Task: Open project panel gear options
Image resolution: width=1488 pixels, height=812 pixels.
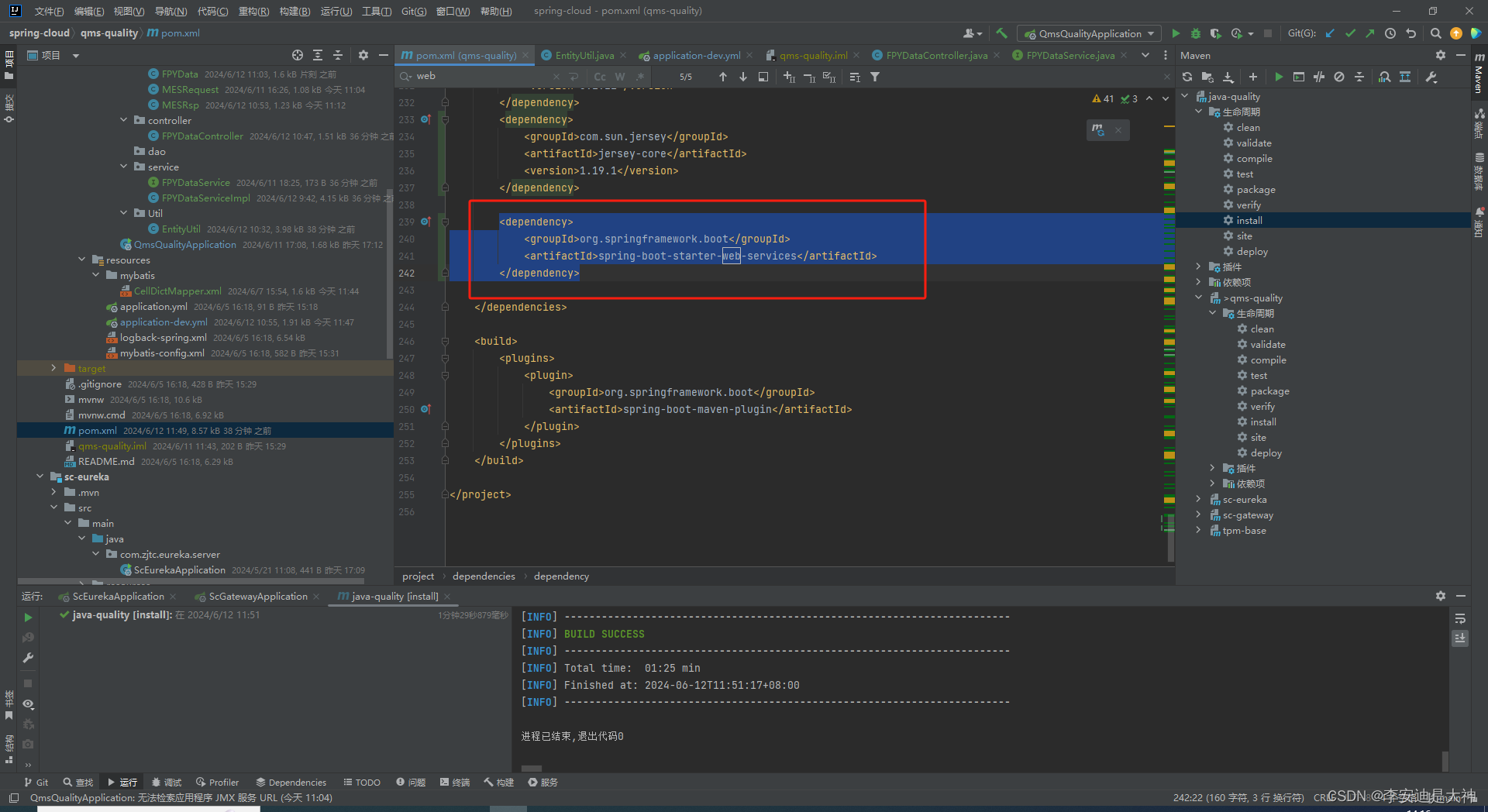Action: coord(363,55)
